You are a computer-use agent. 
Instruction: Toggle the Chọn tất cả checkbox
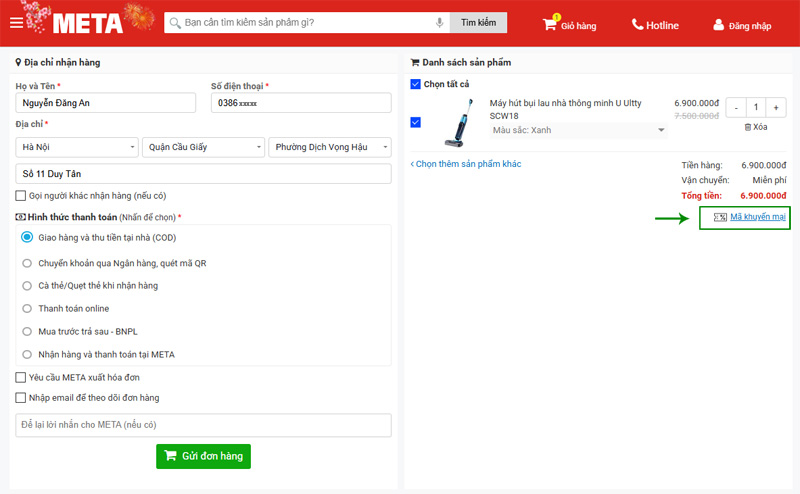coord(416,84)
